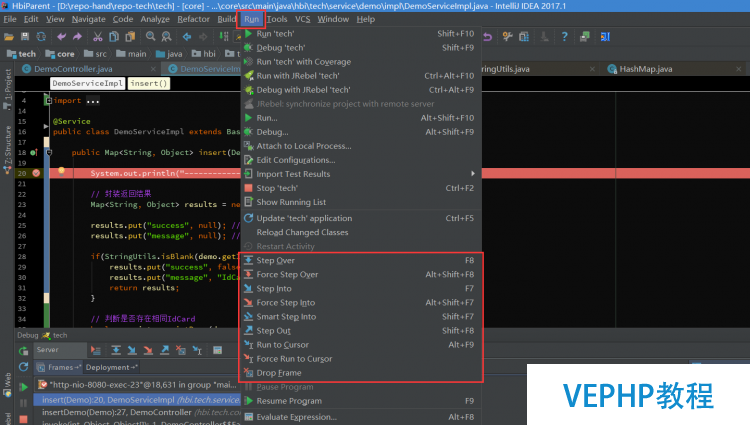The image size is (750, 425).
Task: Click Show Execution Point icon in debug toolbar
Action: coord(96,350)
